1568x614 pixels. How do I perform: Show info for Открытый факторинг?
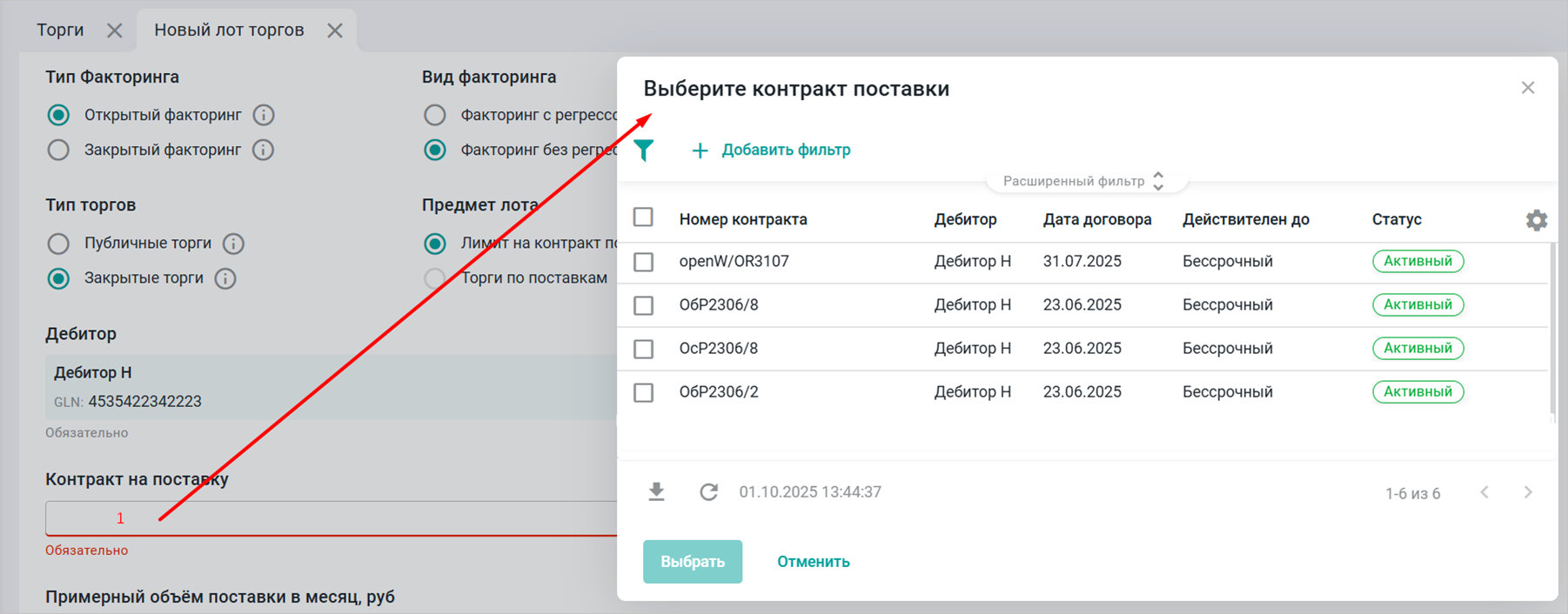tap(264, 115)
